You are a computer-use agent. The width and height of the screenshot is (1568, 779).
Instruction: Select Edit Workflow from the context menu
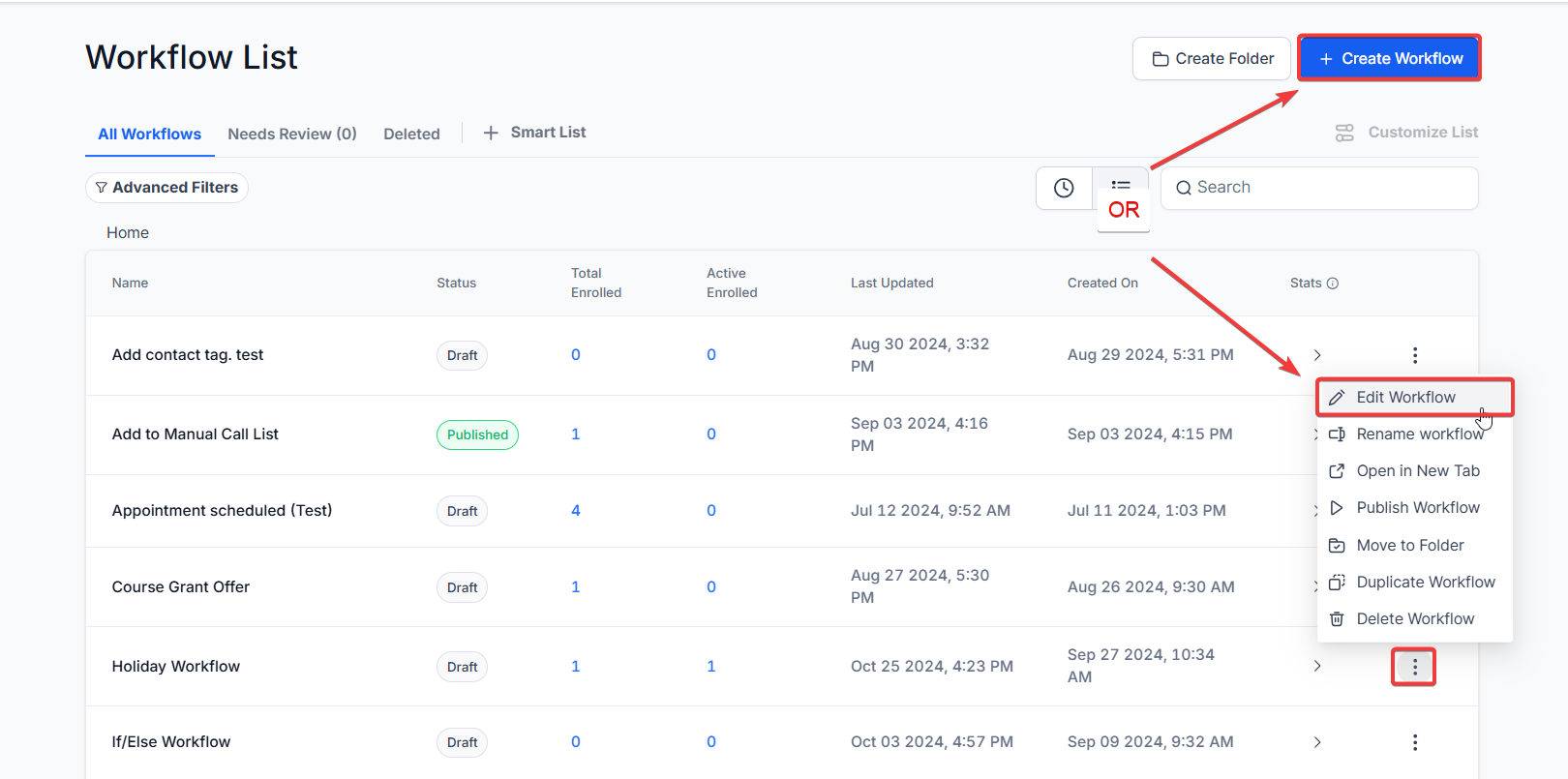[1405, 398]
